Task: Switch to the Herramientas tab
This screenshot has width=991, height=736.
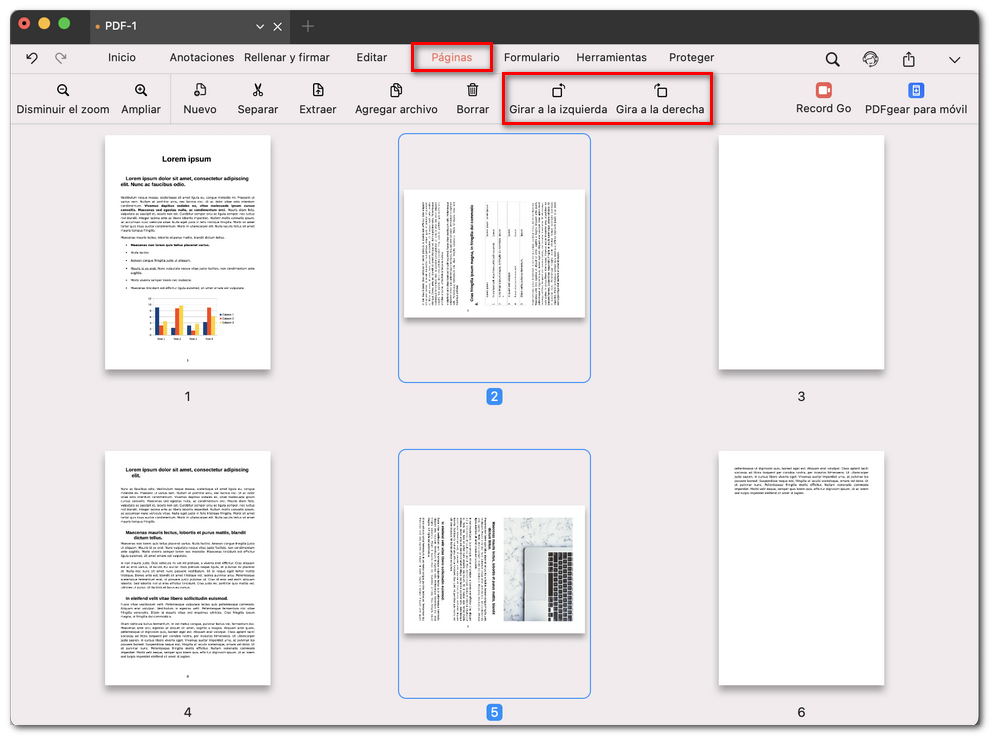Action: [x=613, y=58]
